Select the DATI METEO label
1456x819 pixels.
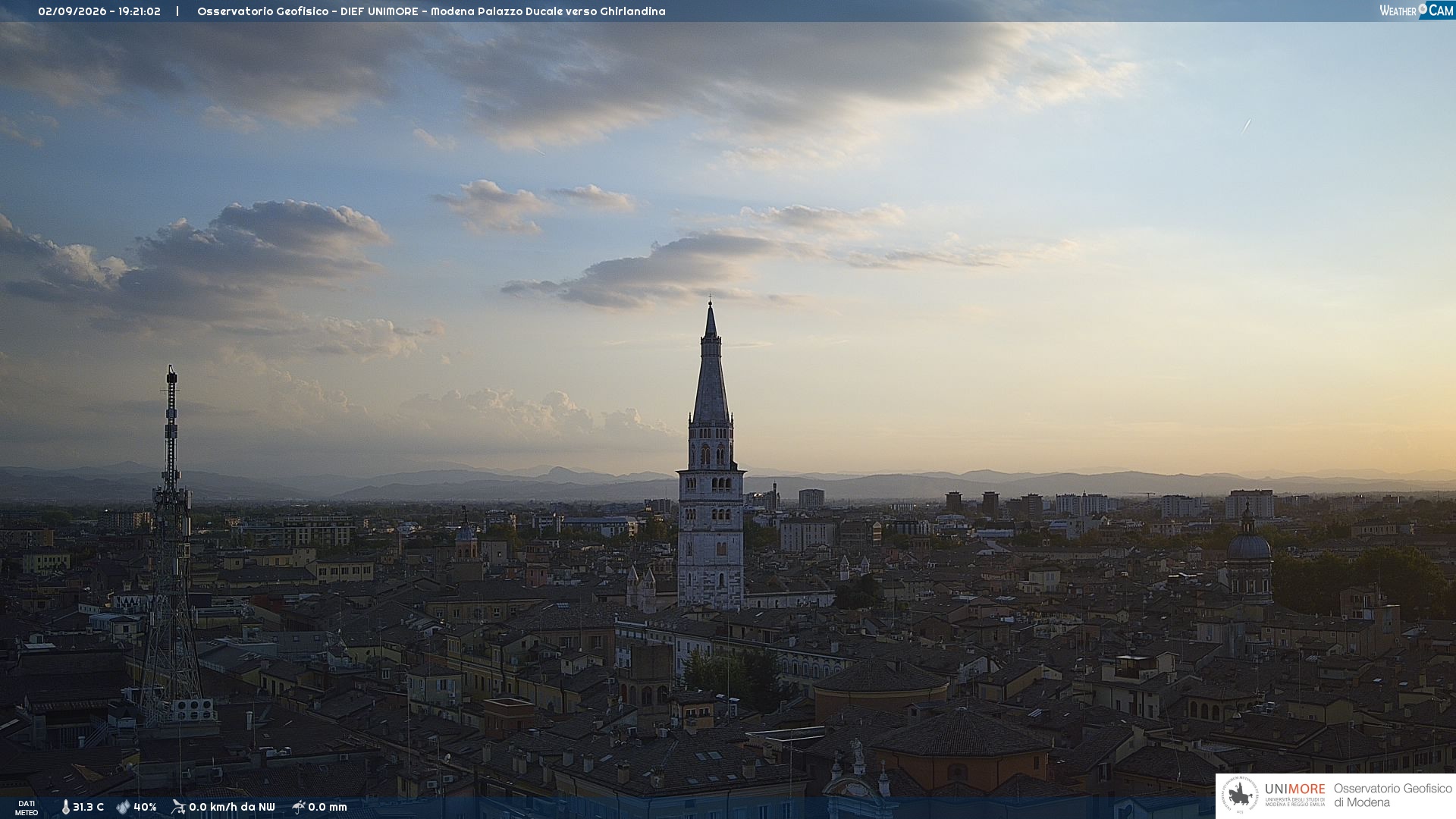click(x=27, y=808)
